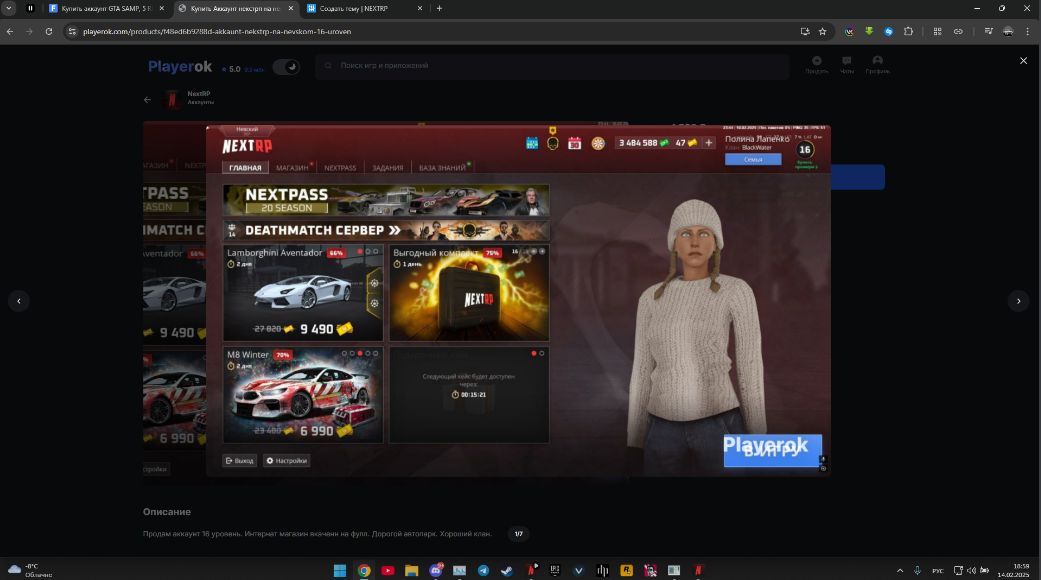Close the active NextRP account tab
This screenshot has width=1041, height=580.
click(290, 9)
